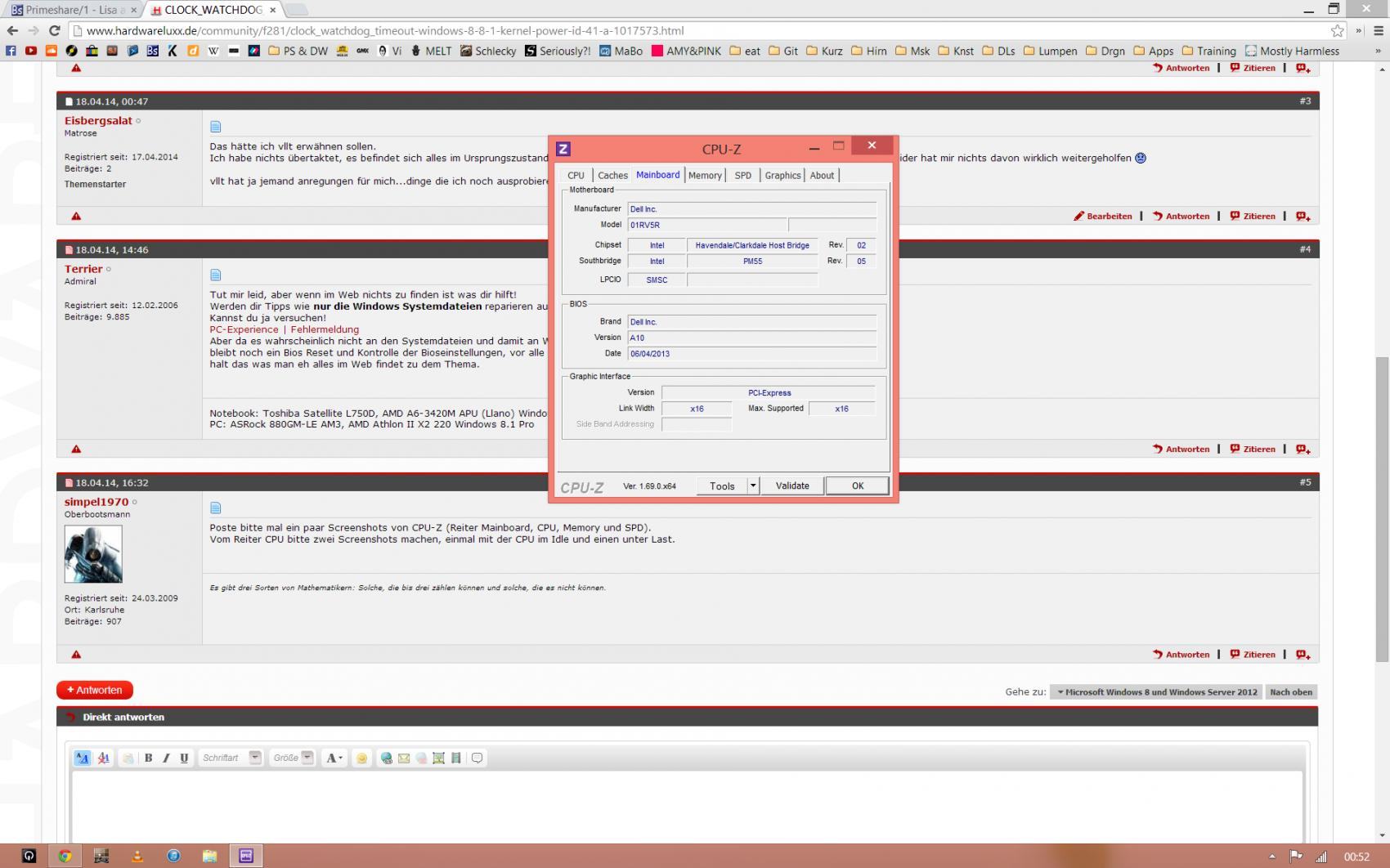Click Bearbeiten on post #3
Screen dimensions: 1390x868
(1103, 217)
